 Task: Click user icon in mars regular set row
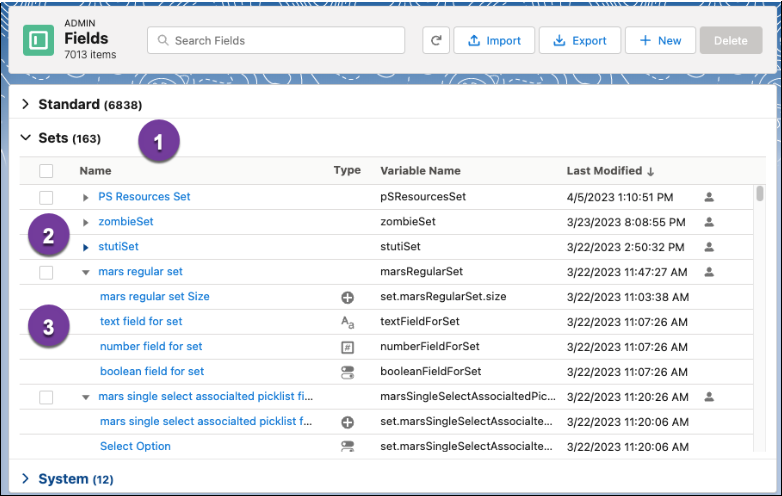click(x=709, y=272)
